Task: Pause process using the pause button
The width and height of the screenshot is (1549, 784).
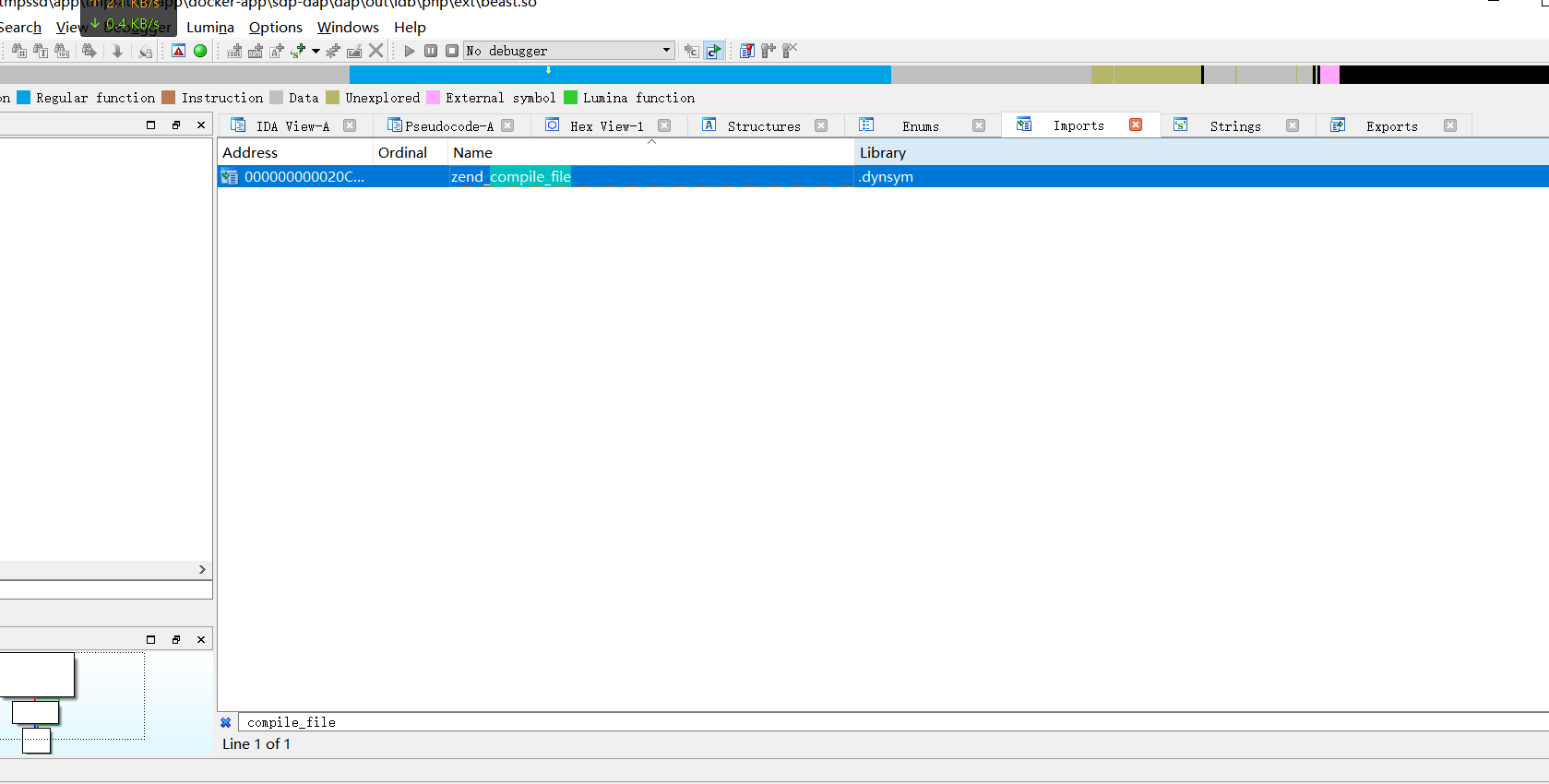Action: click(431, 51)
